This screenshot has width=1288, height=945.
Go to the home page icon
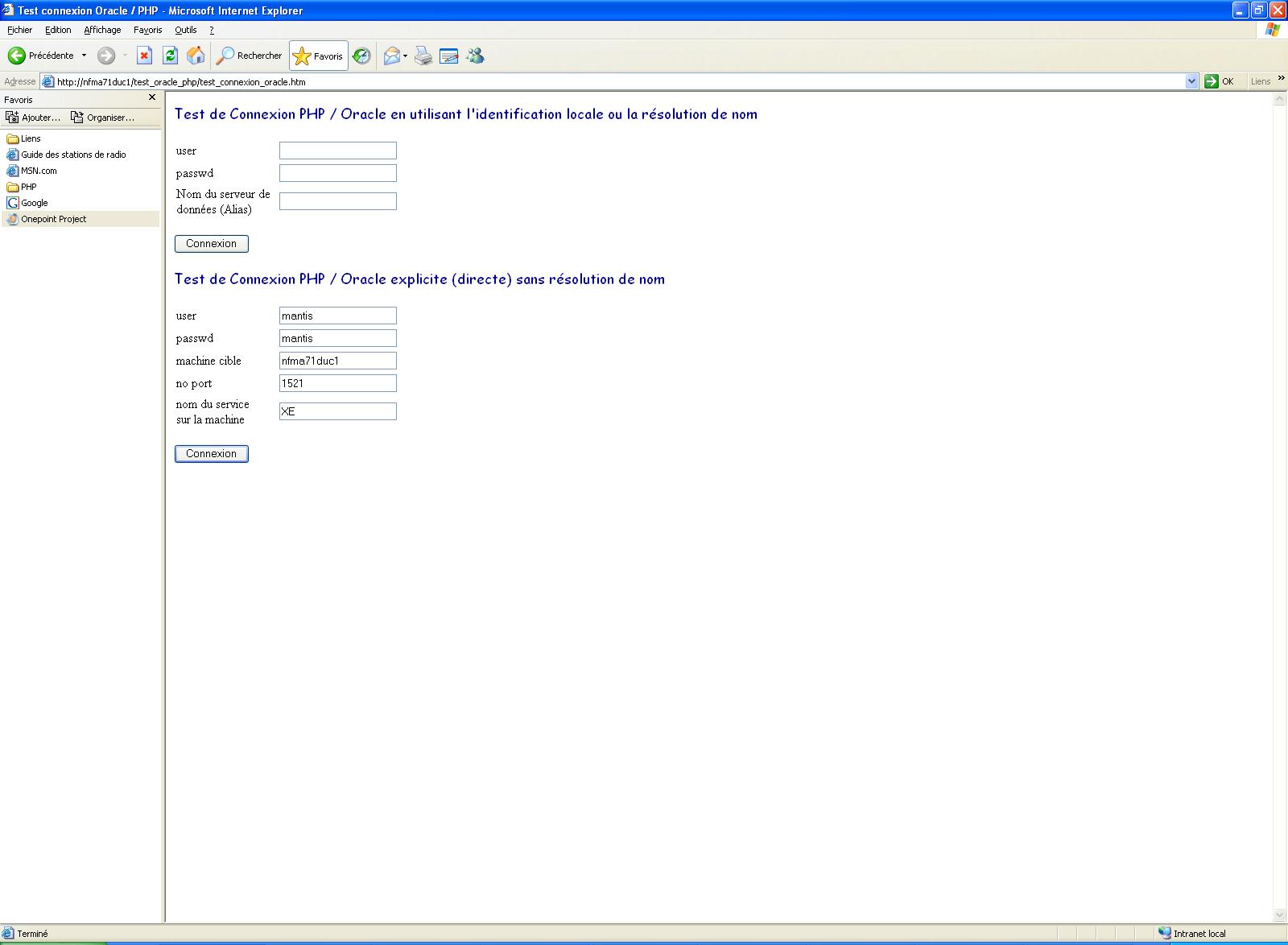(x=196, y=56)
